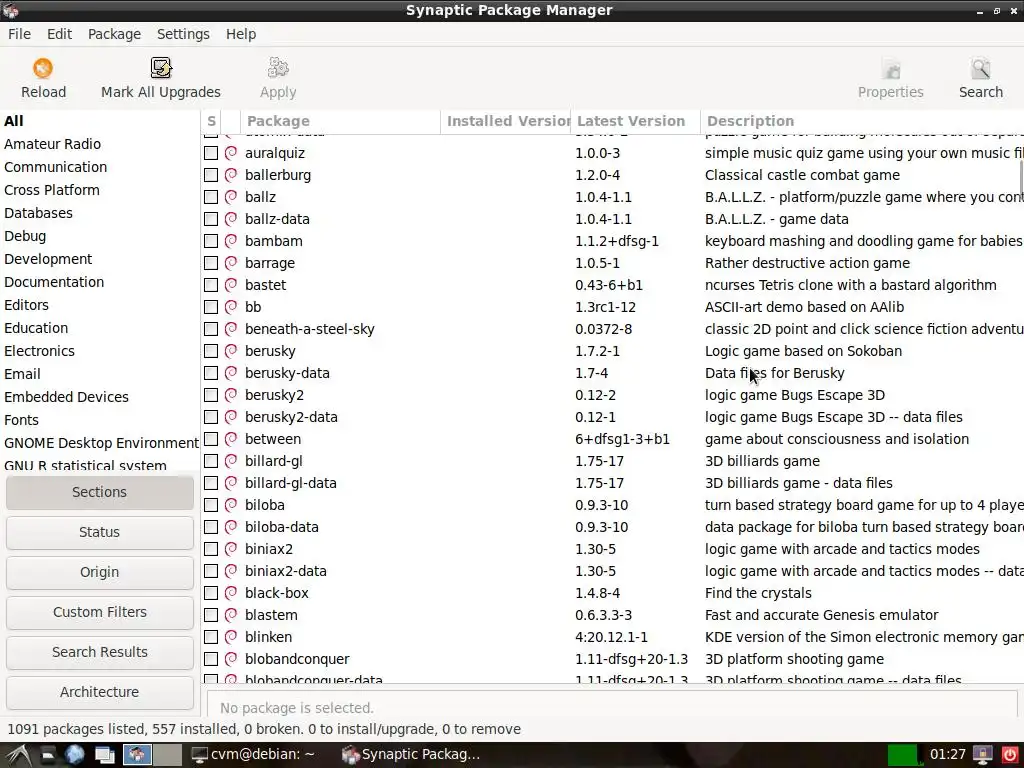
Task: Open the Edit menu
Action: [59, 34]
